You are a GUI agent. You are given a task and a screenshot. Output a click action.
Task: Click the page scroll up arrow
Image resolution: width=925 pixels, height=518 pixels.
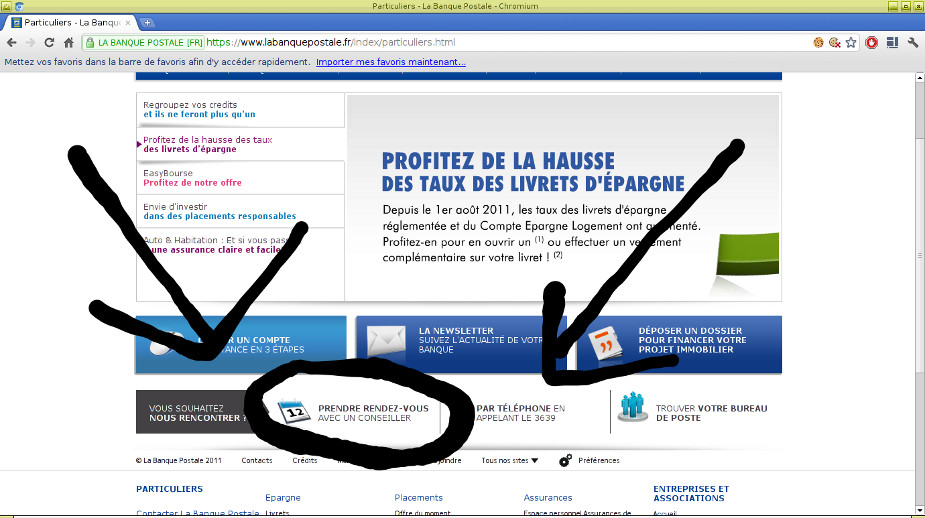coord(920,77)
